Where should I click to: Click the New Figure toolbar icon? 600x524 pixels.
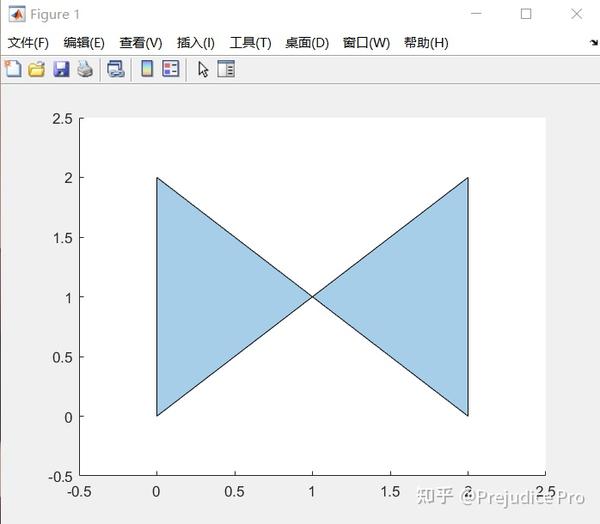click(13, 69)
